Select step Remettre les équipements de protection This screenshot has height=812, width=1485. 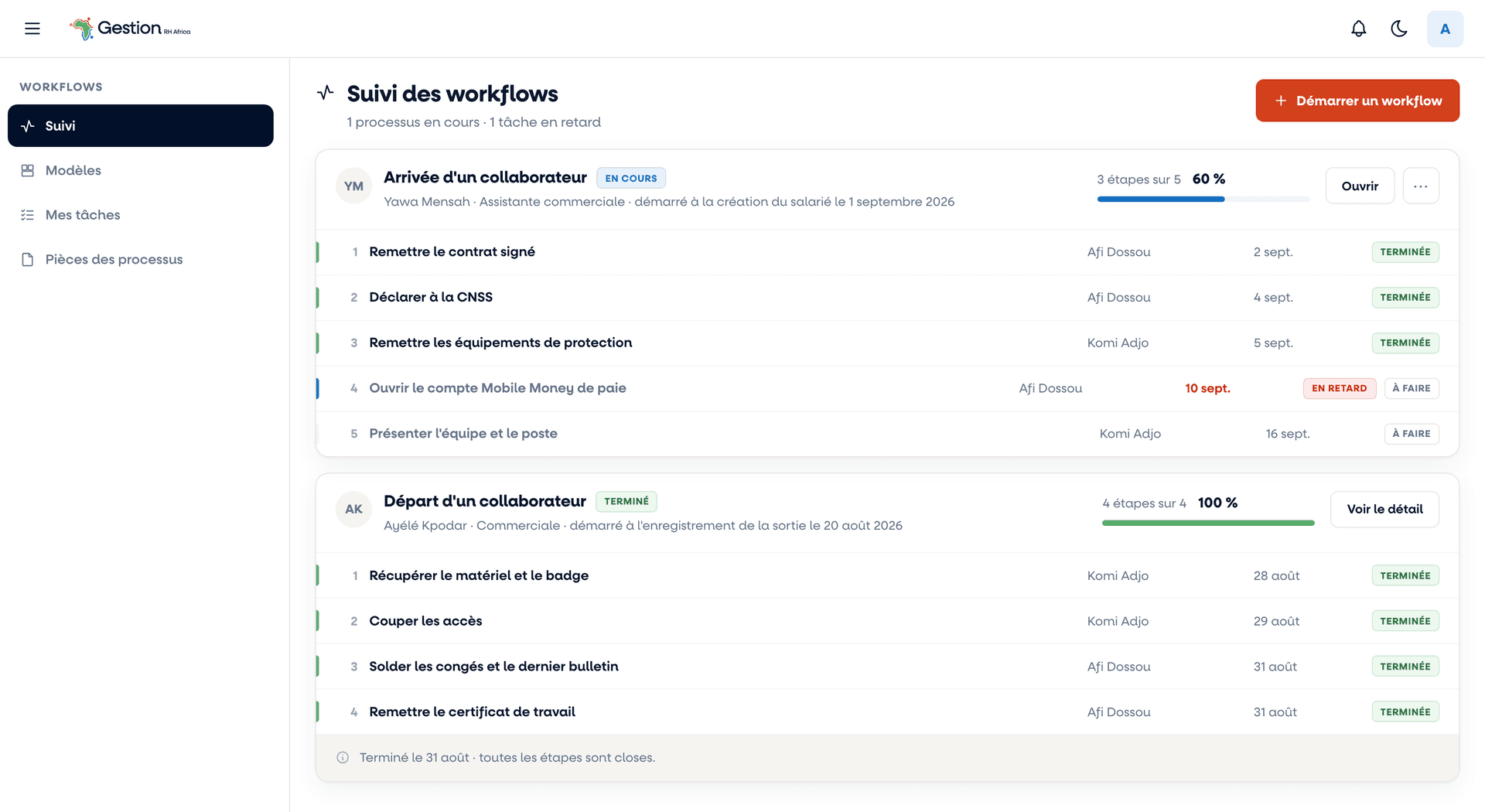click(887, 343)
